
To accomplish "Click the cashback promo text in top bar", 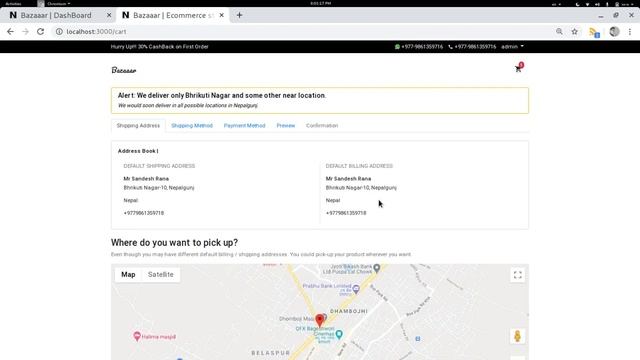I will click(159, 47).
